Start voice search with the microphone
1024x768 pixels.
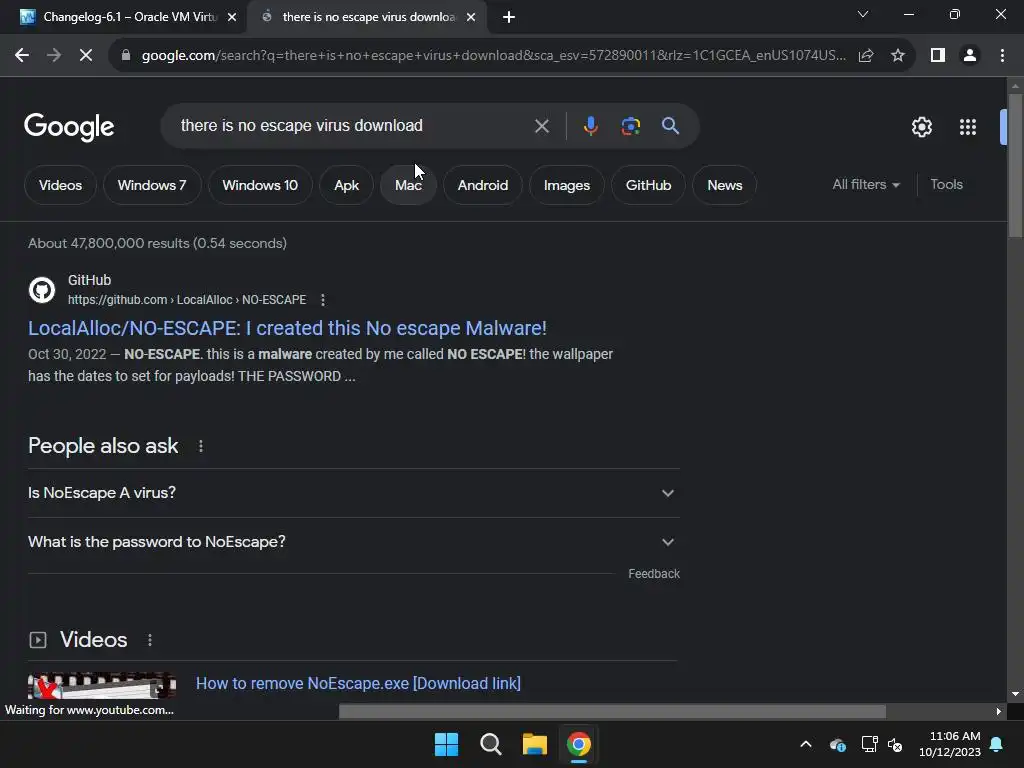pyautogui.click(x=590, y=126)
